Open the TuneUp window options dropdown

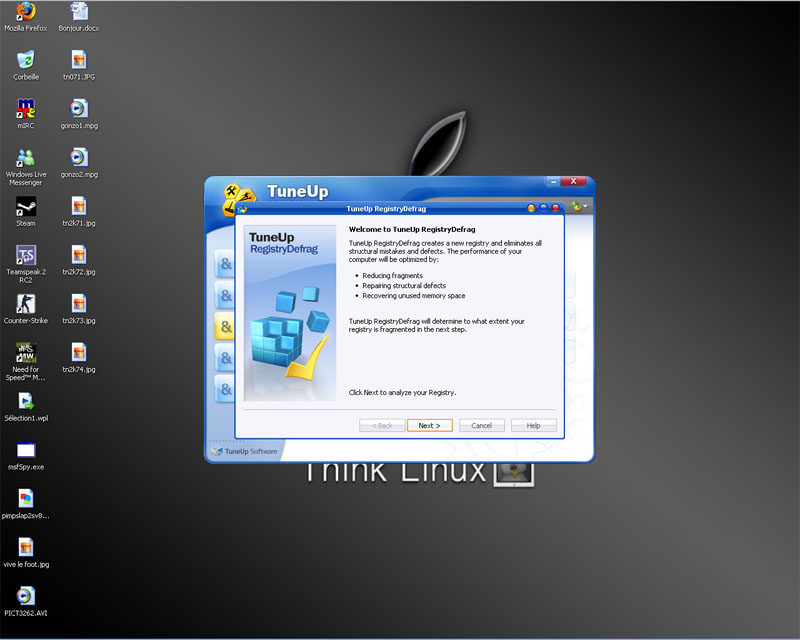[x=579, y=207]
